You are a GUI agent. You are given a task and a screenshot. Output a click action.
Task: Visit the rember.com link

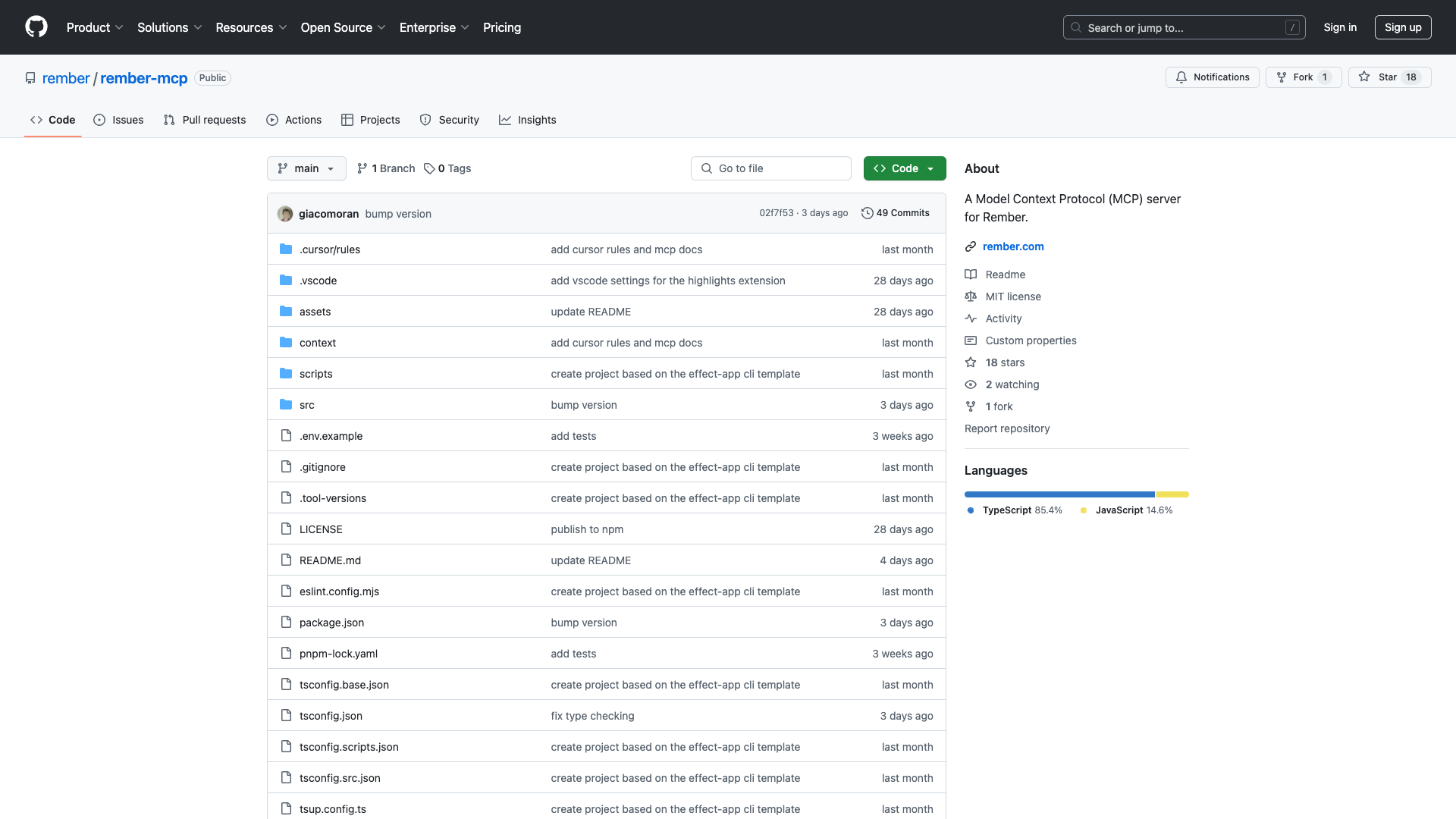[x=1013, y=246]
